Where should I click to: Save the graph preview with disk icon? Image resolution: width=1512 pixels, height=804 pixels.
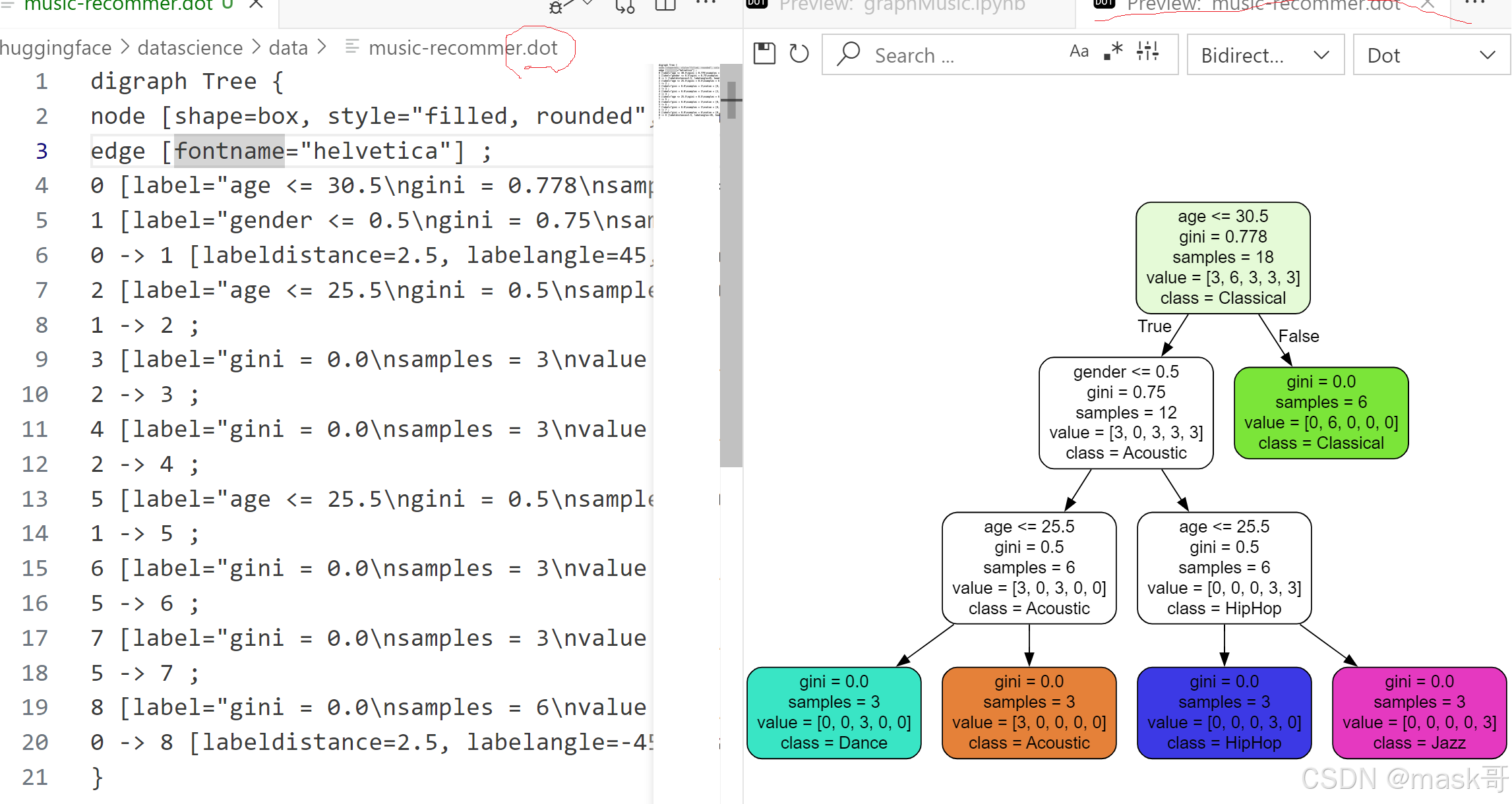coord(764,53)
